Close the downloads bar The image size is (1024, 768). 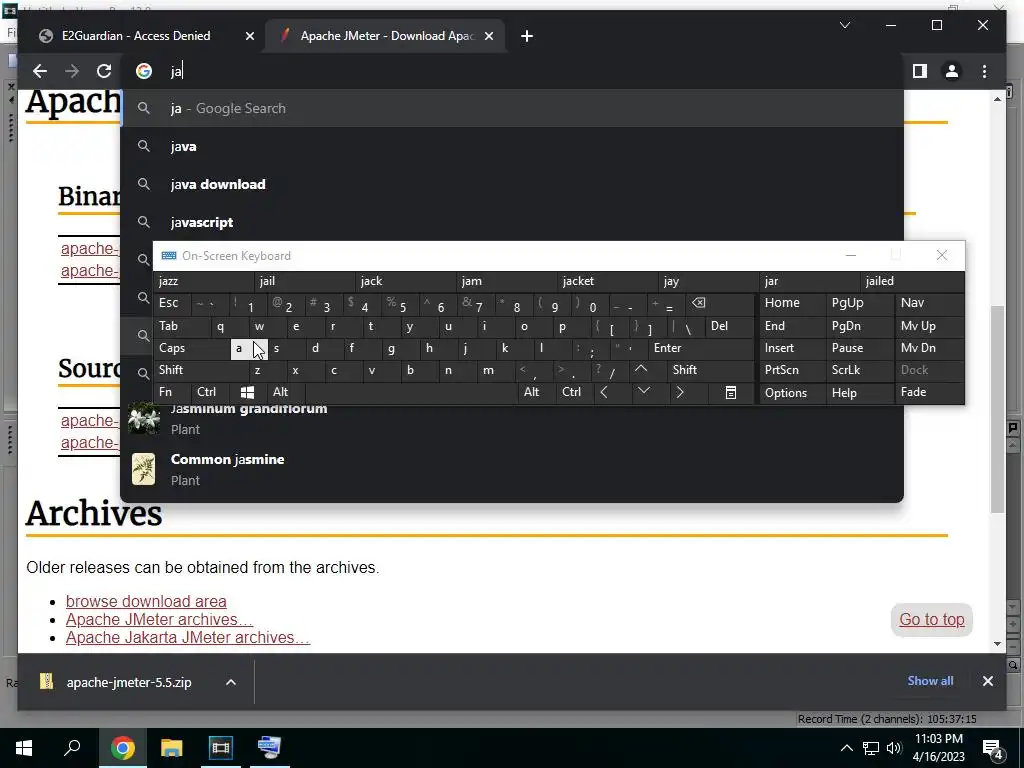click(x=987, y=681)
